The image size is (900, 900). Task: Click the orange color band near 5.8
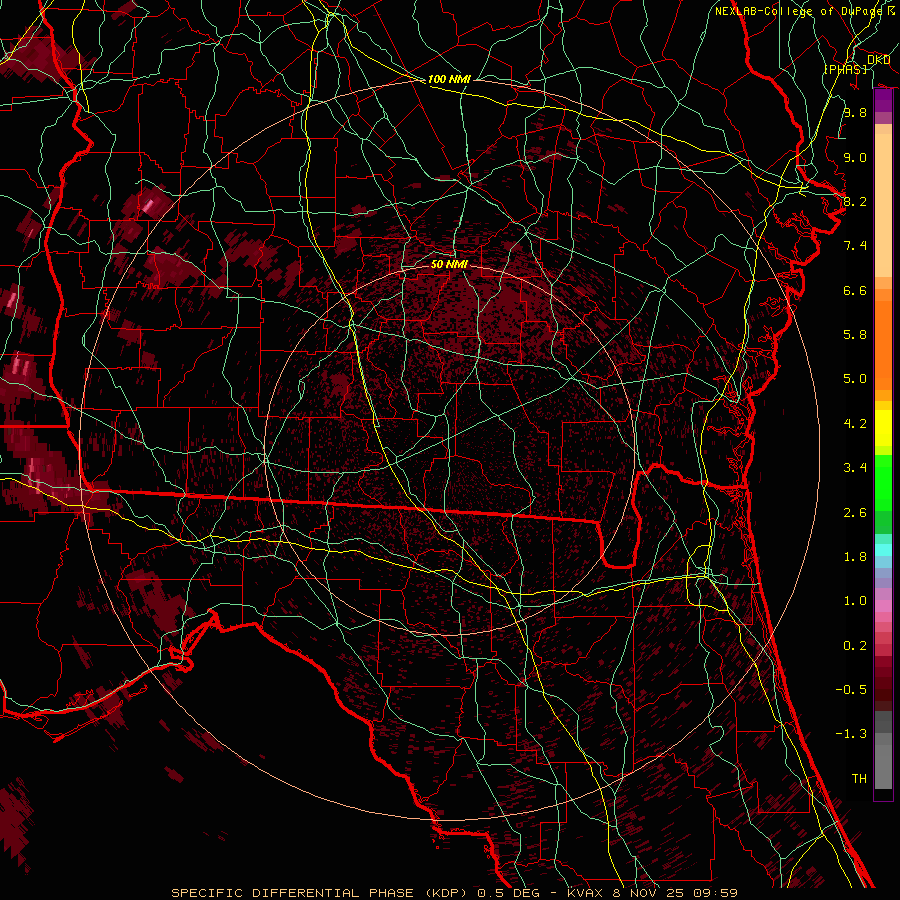pyautogui.click(x=883, y=335)
